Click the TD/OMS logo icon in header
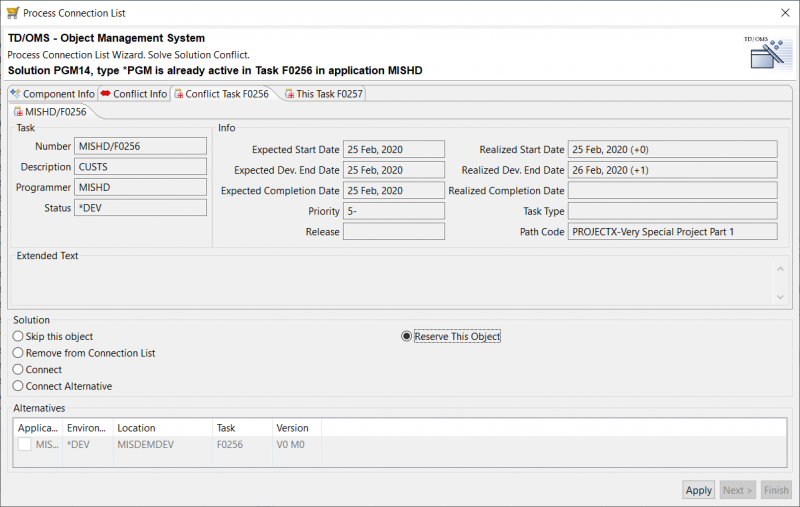800x507 pixels. point(763,53)
